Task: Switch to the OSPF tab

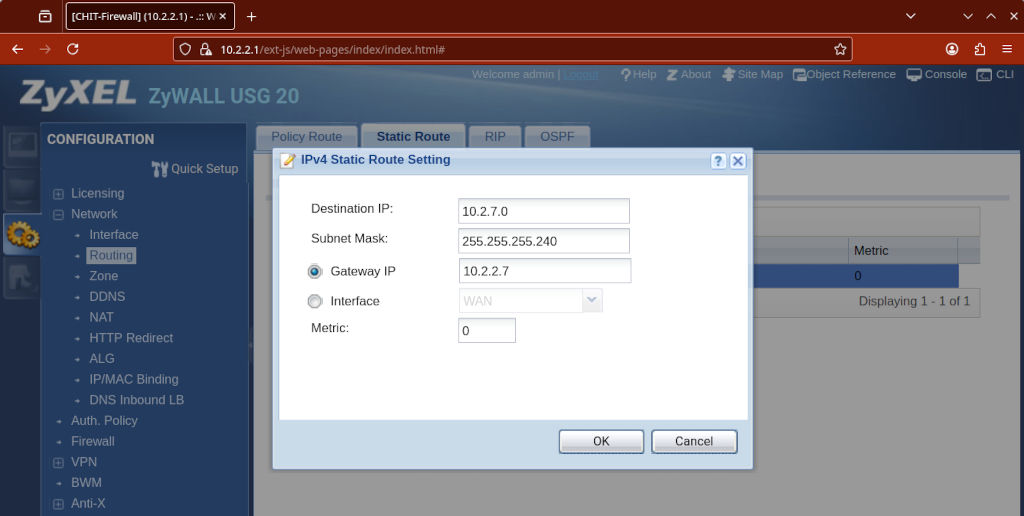Action: pyautogui.click(x=557, y=137)
